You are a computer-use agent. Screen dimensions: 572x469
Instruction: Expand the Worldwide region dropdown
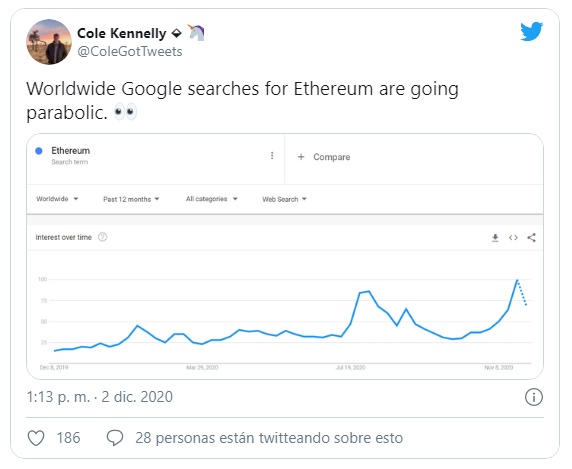coord(57,199)
